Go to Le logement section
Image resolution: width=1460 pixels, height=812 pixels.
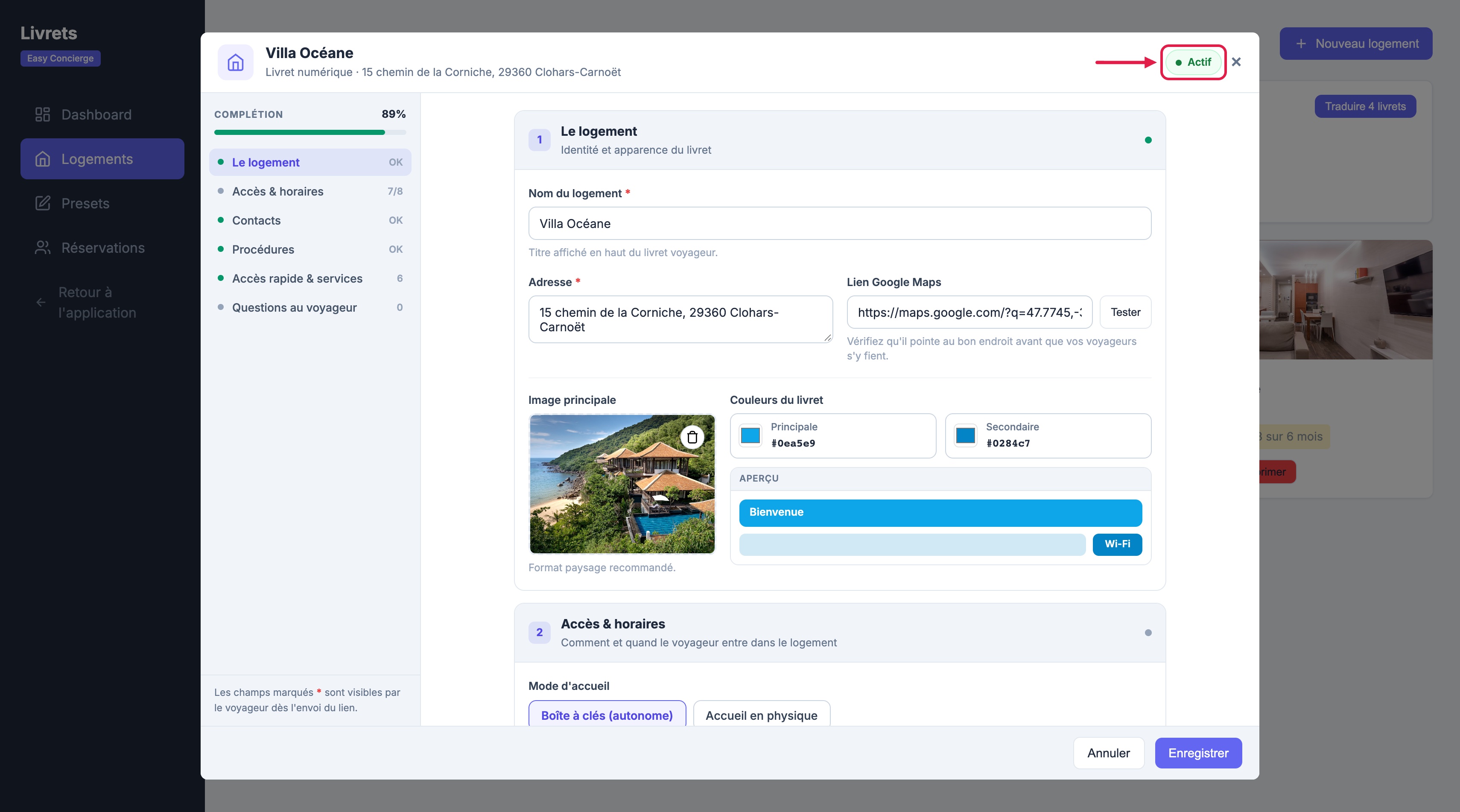pyautogui.click(x=310, y=163)
